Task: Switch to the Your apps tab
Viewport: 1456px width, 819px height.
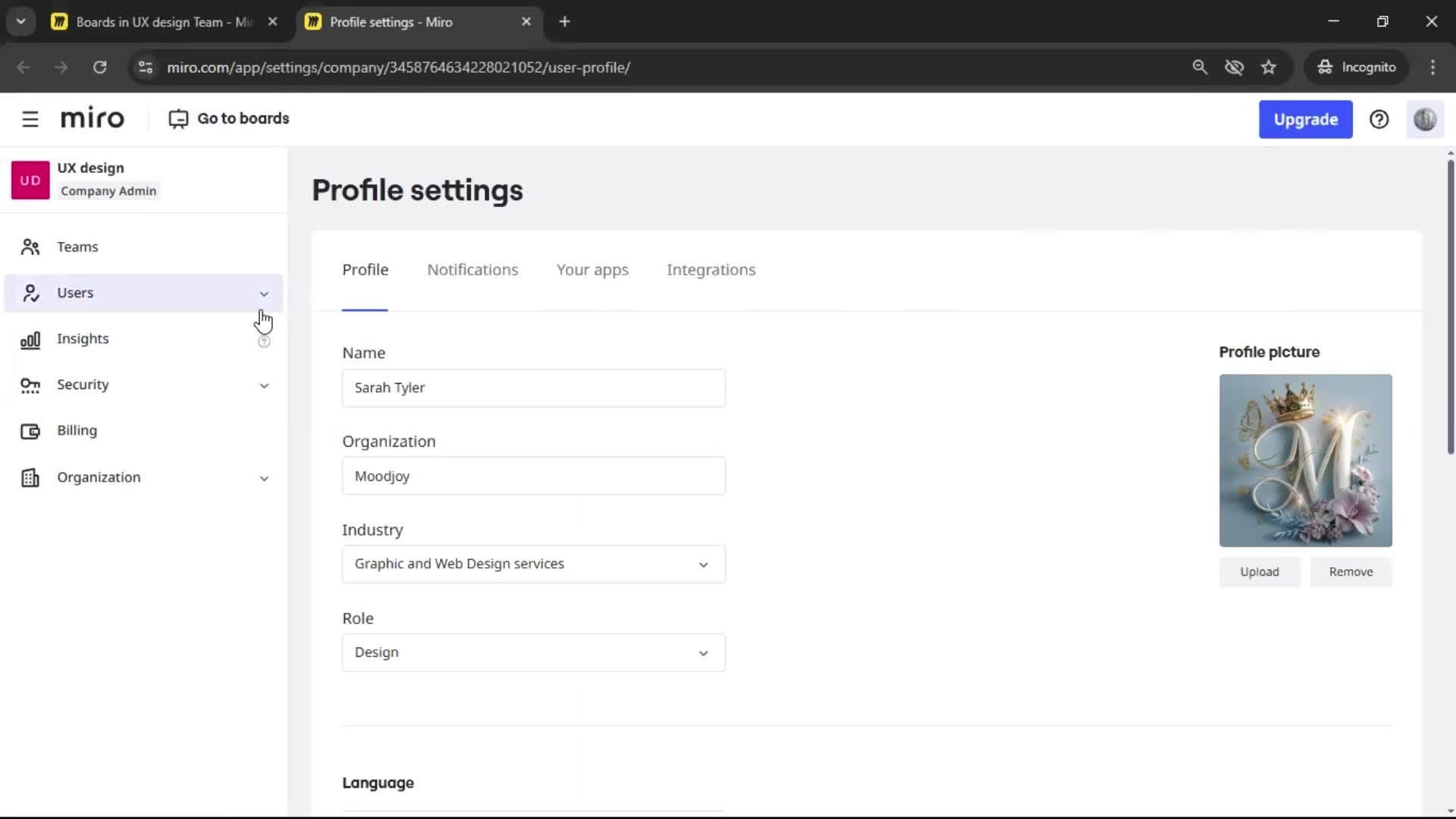Action: [592, 270]
